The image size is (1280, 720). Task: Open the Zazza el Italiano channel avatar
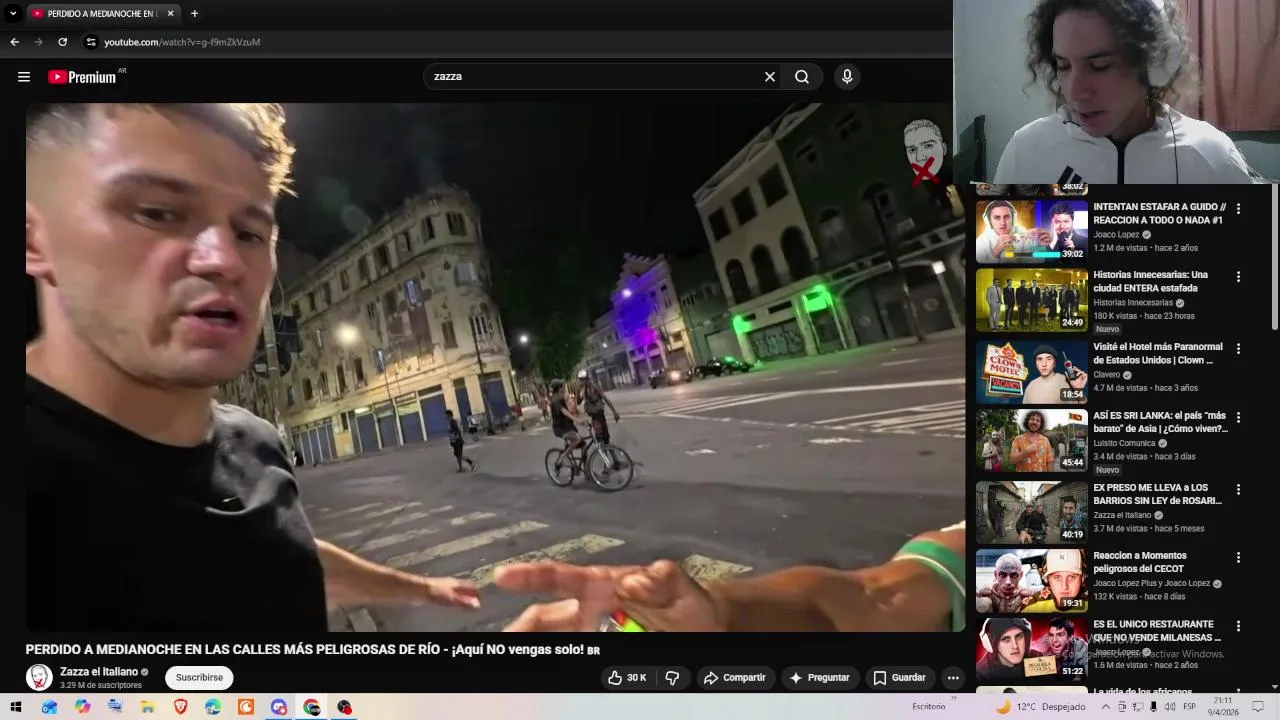point(39,678)
